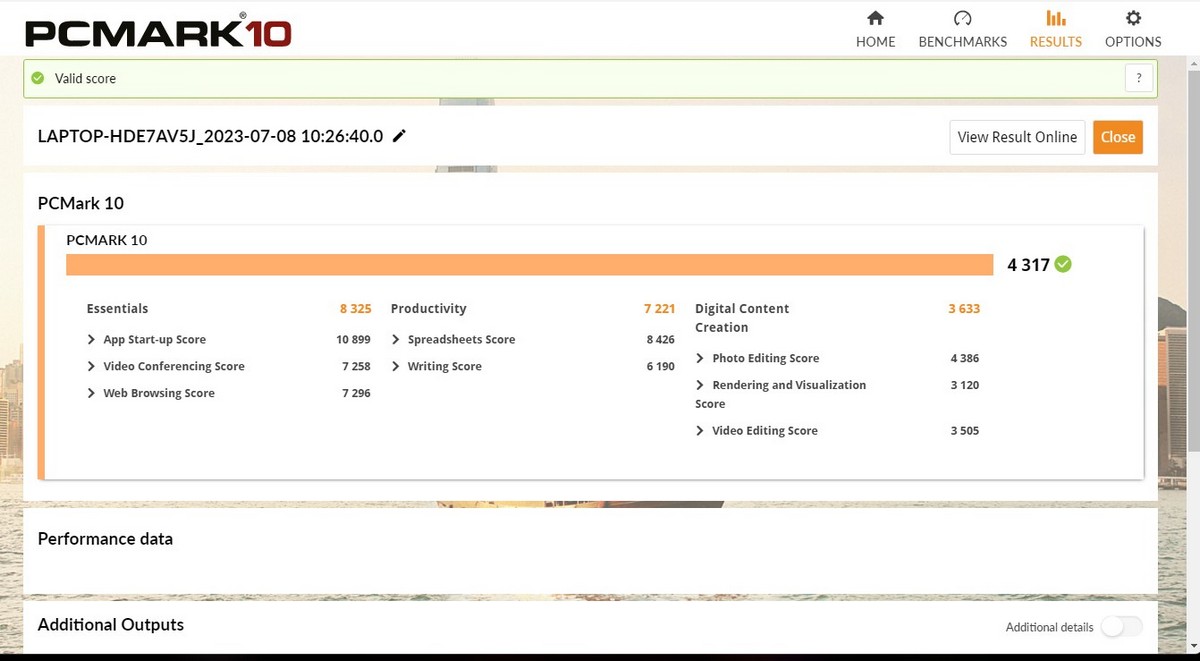The width and height of the screenshot is (1200, 661).
Task: Expand Rendering and Visualization Score details
Action: tap(700, 385)
